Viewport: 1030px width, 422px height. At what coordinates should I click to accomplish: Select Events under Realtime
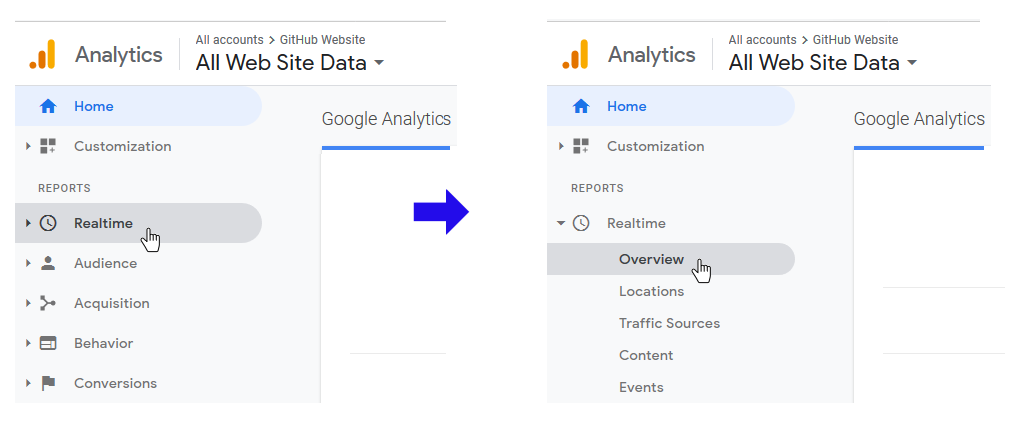[x=641, y=387]
